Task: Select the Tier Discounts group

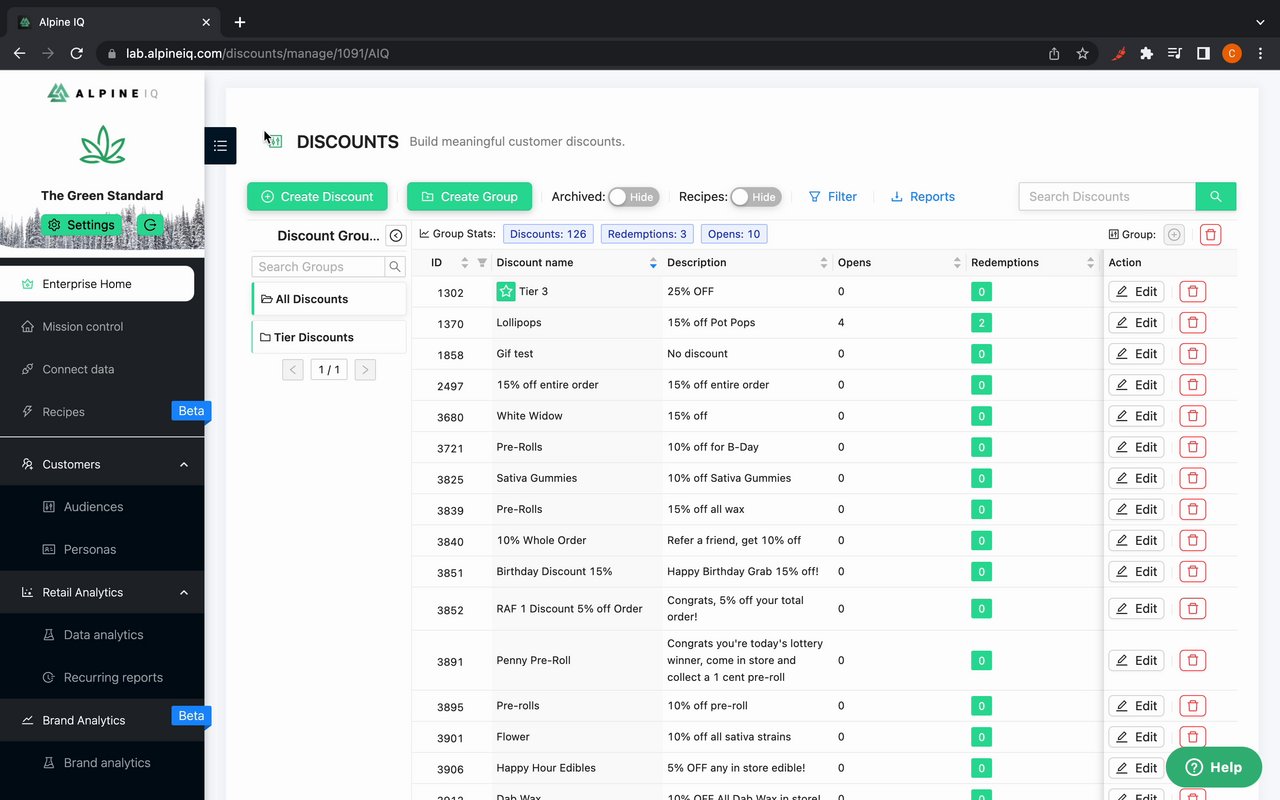Action: coord(329,337)
